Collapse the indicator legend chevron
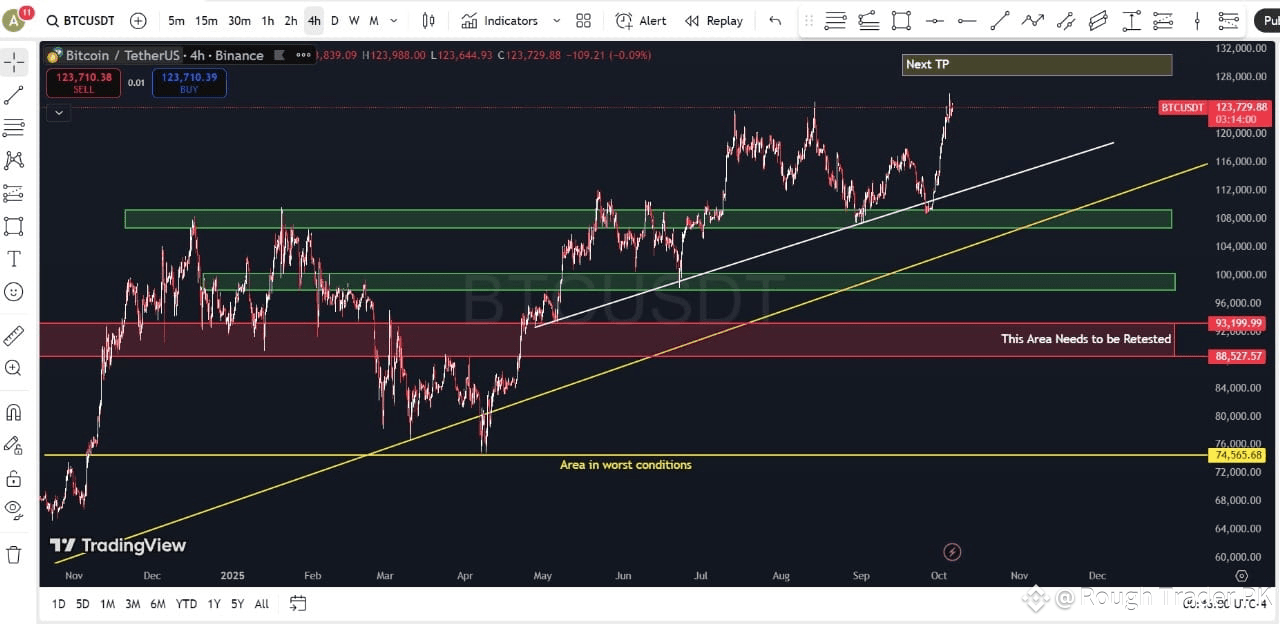The width and height of the screenshot is (1280, 624). click(59, 113)
